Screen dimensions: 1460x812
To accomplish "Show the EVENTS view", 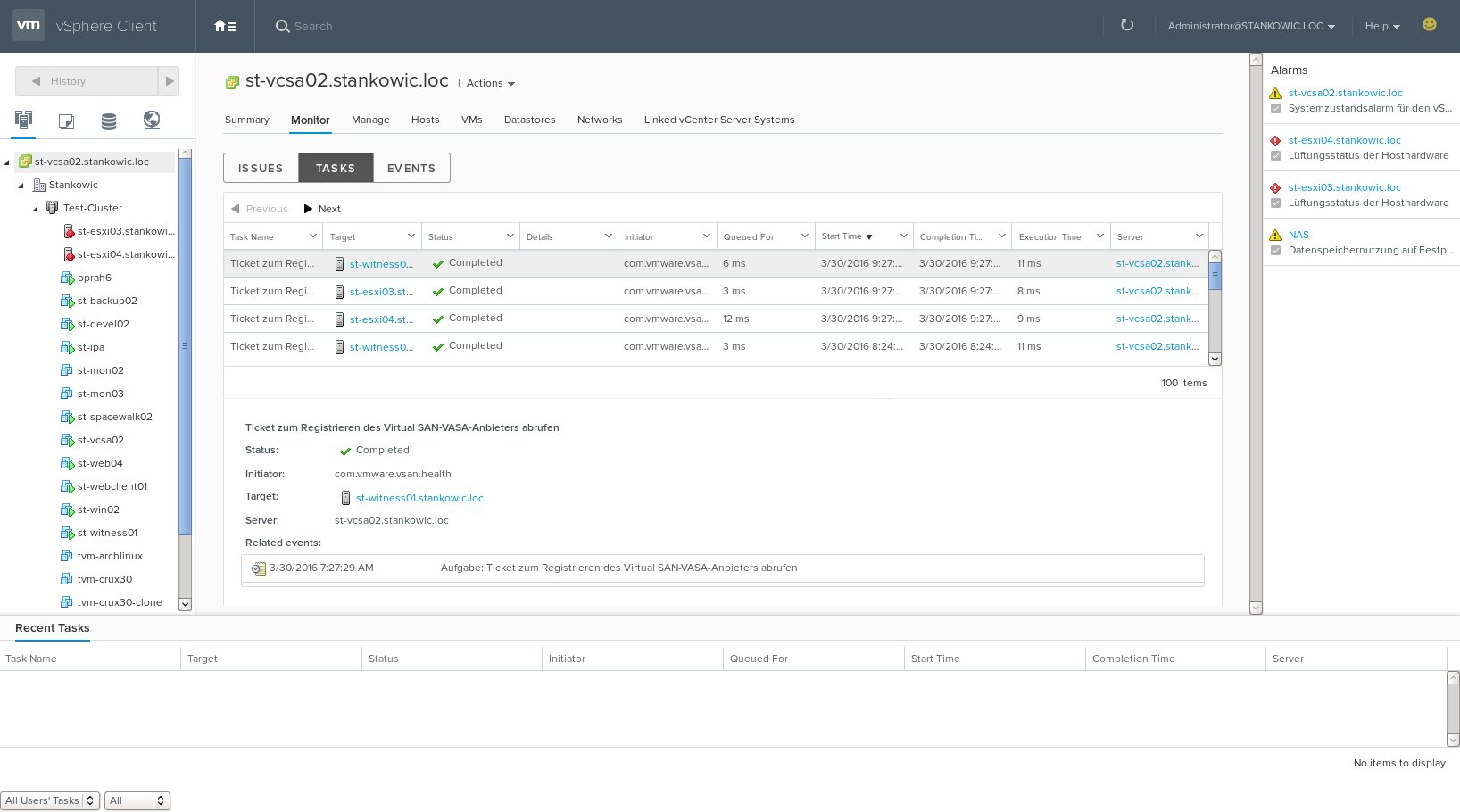I will click(411, 168).
